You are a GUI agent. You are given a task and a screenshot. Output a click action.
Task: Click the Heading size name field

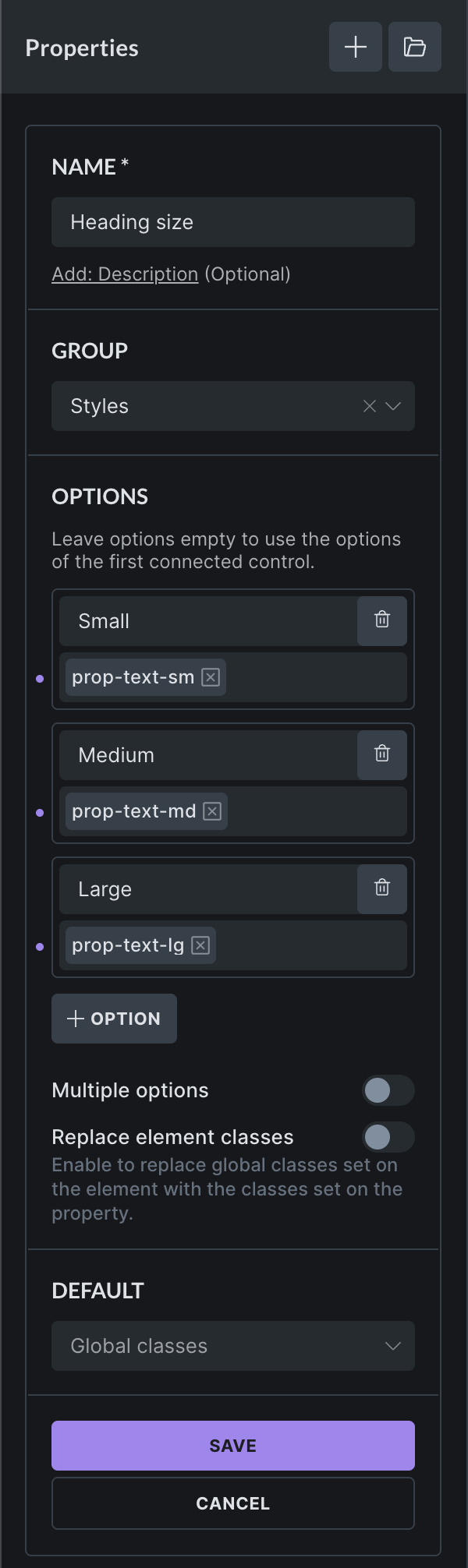(232, 222)
